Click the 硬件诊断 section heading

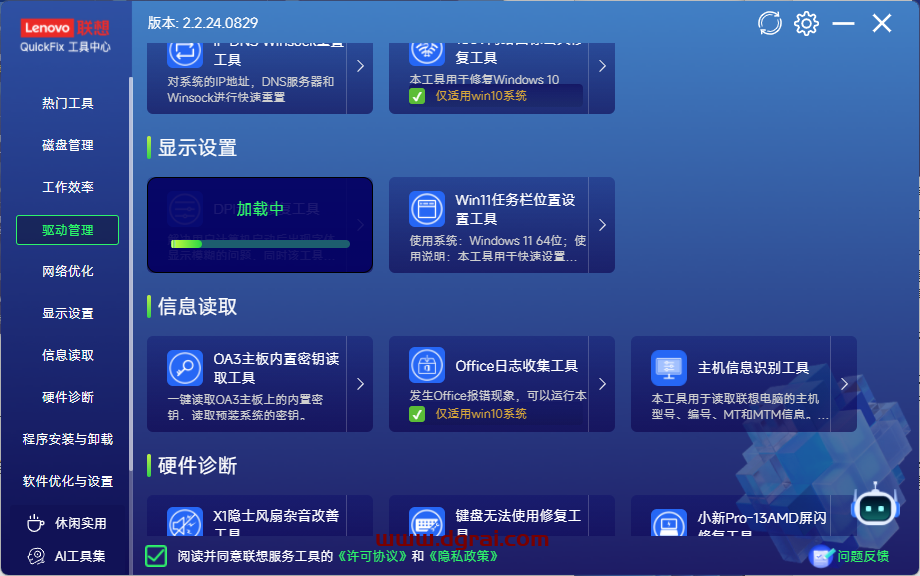point(197,466)
